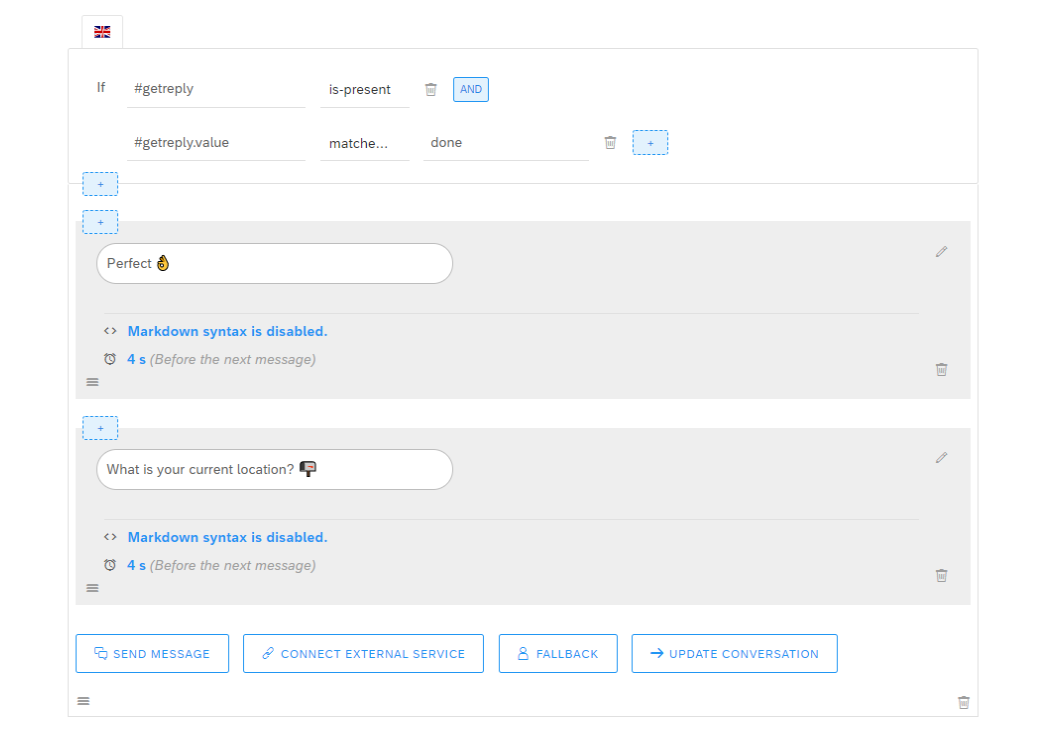Delete the #getreply.value matches condition
The image size is (1038, 746).
(x=610, y=143)
